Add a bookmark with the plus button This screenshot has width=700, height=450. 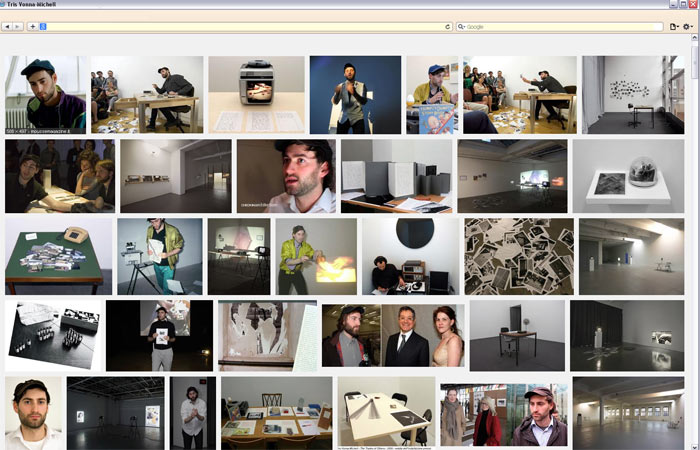[x=33, y=27]
